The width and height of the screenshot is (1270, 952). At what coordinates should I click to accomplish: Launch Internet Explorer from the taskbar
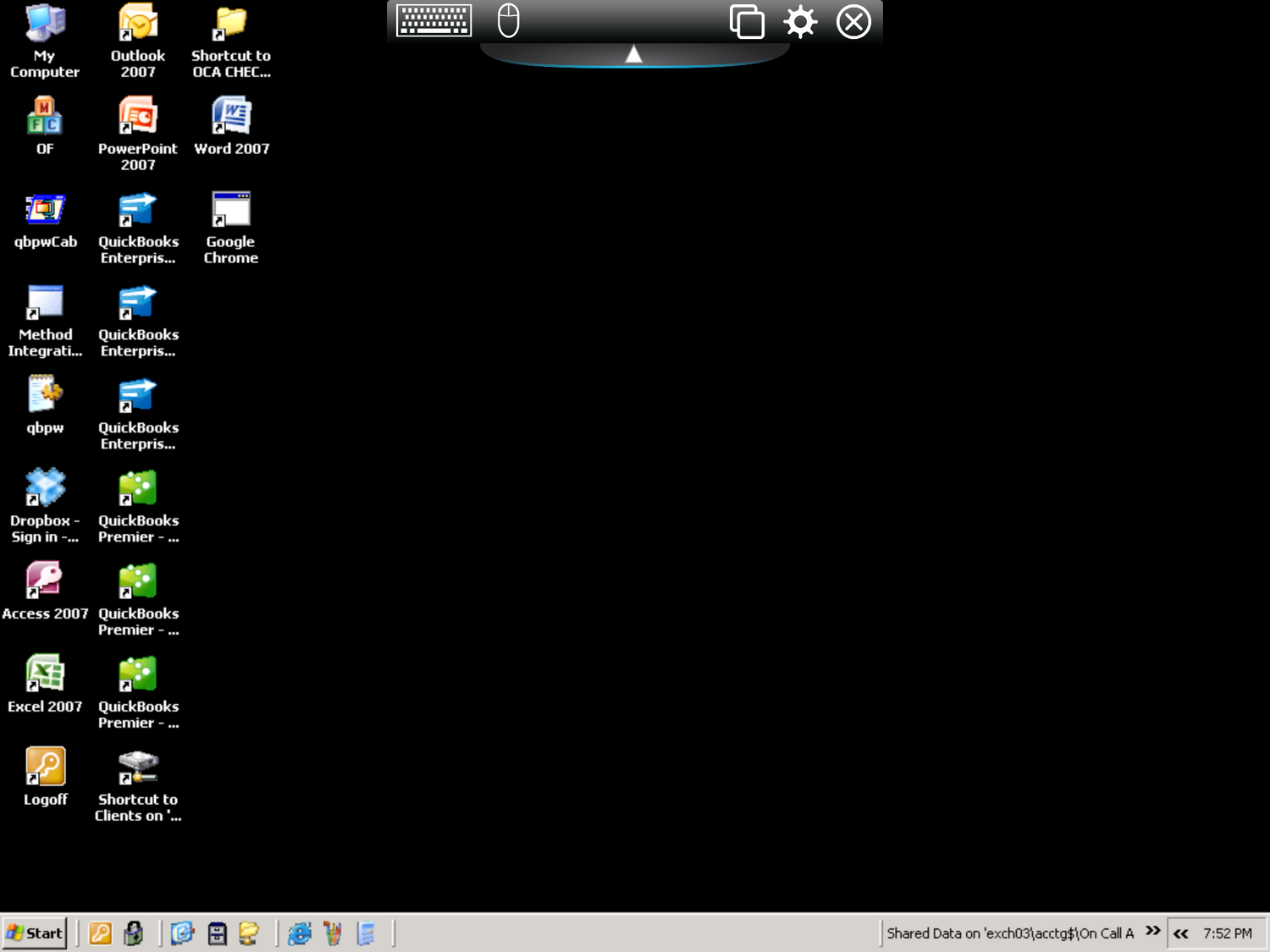point(300,933)
